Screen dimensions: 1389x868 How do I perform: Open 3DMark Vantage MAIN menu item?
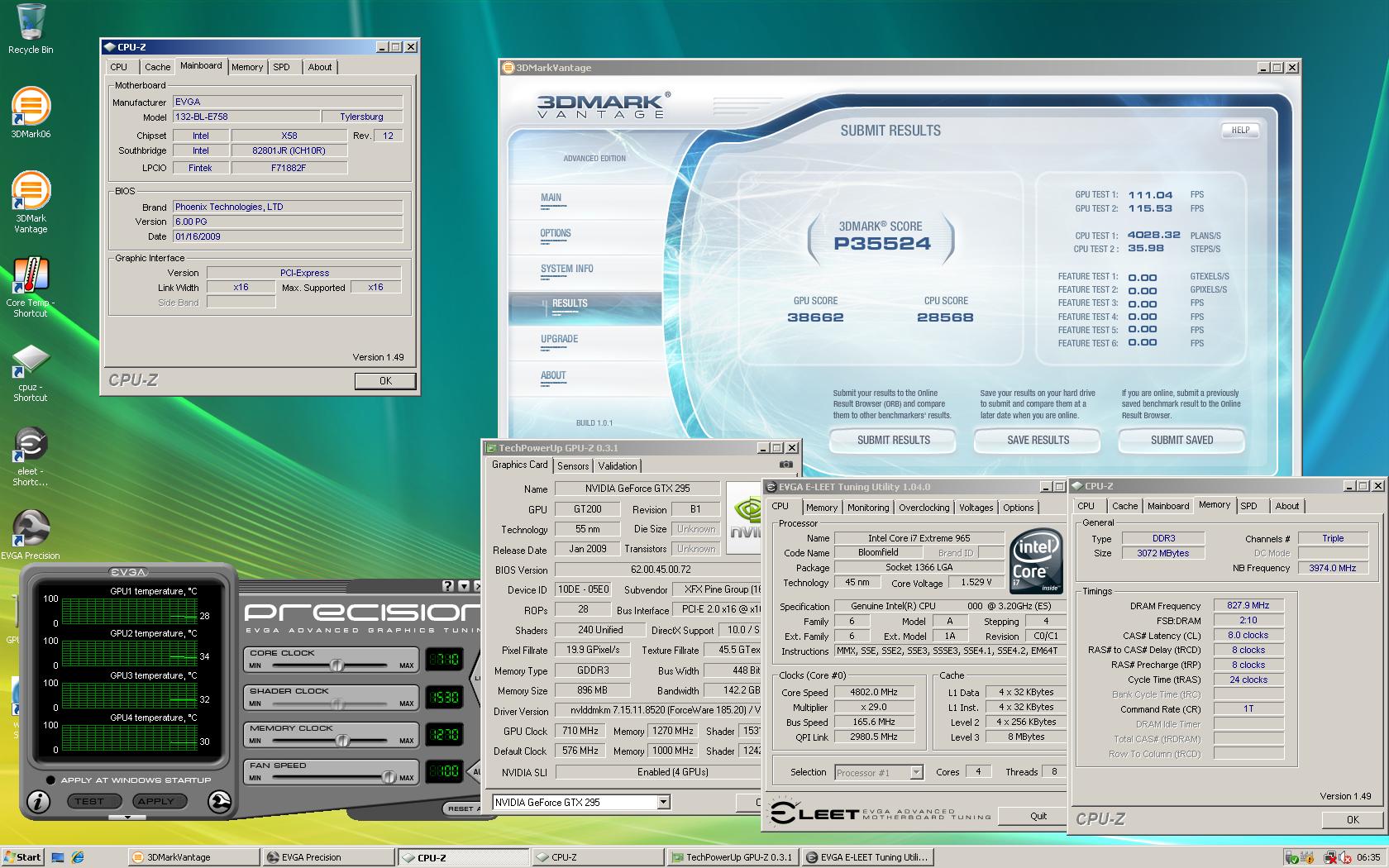(x=551, y=198)
